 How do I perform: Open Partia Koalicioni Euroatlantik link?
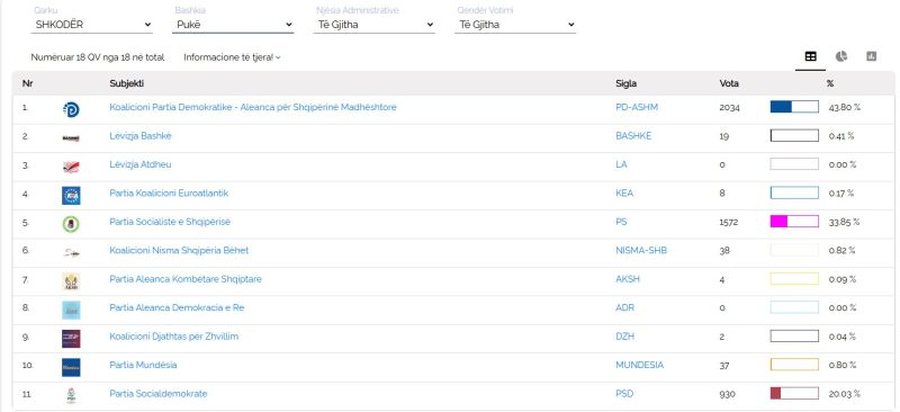[169, 193]
